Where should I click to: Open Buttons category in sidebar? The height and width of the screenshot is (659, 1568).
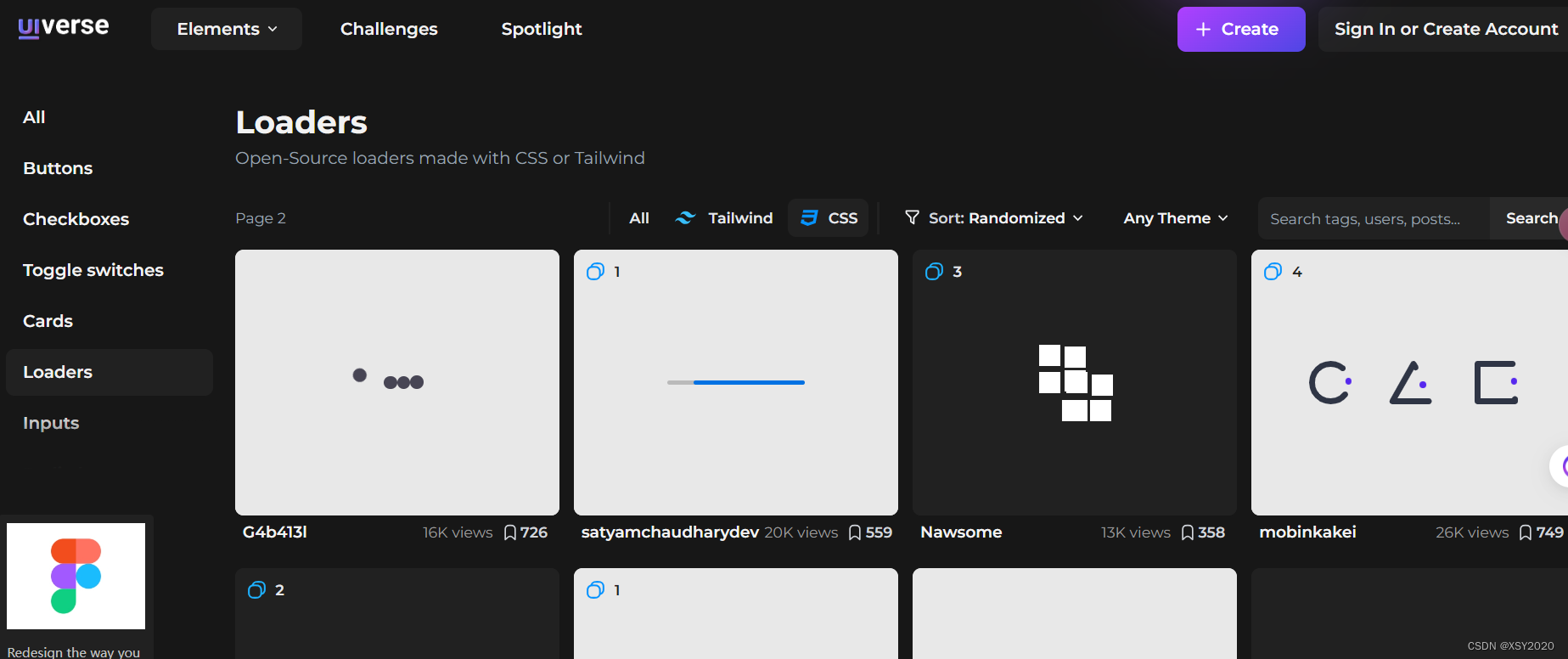tap(58, 168)
